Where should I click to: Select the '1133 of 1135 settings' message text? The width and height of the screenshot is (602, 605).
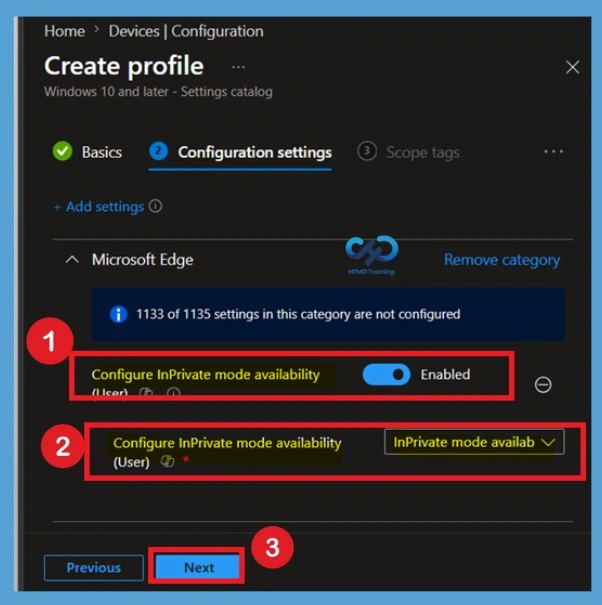298,314
